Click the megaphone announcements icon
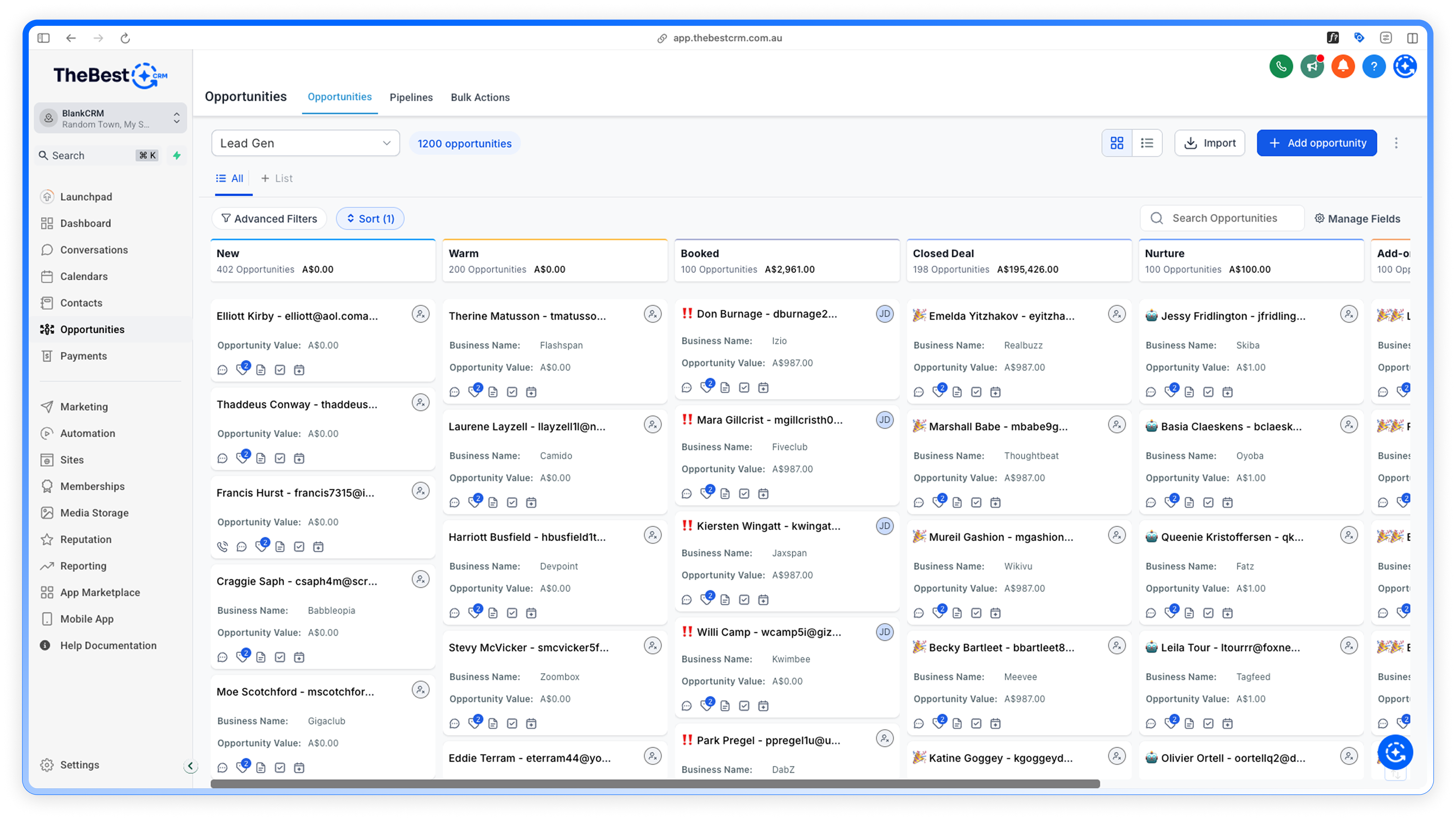The height and width of the screenshot is (820, 1456). tap(1312, 67)
